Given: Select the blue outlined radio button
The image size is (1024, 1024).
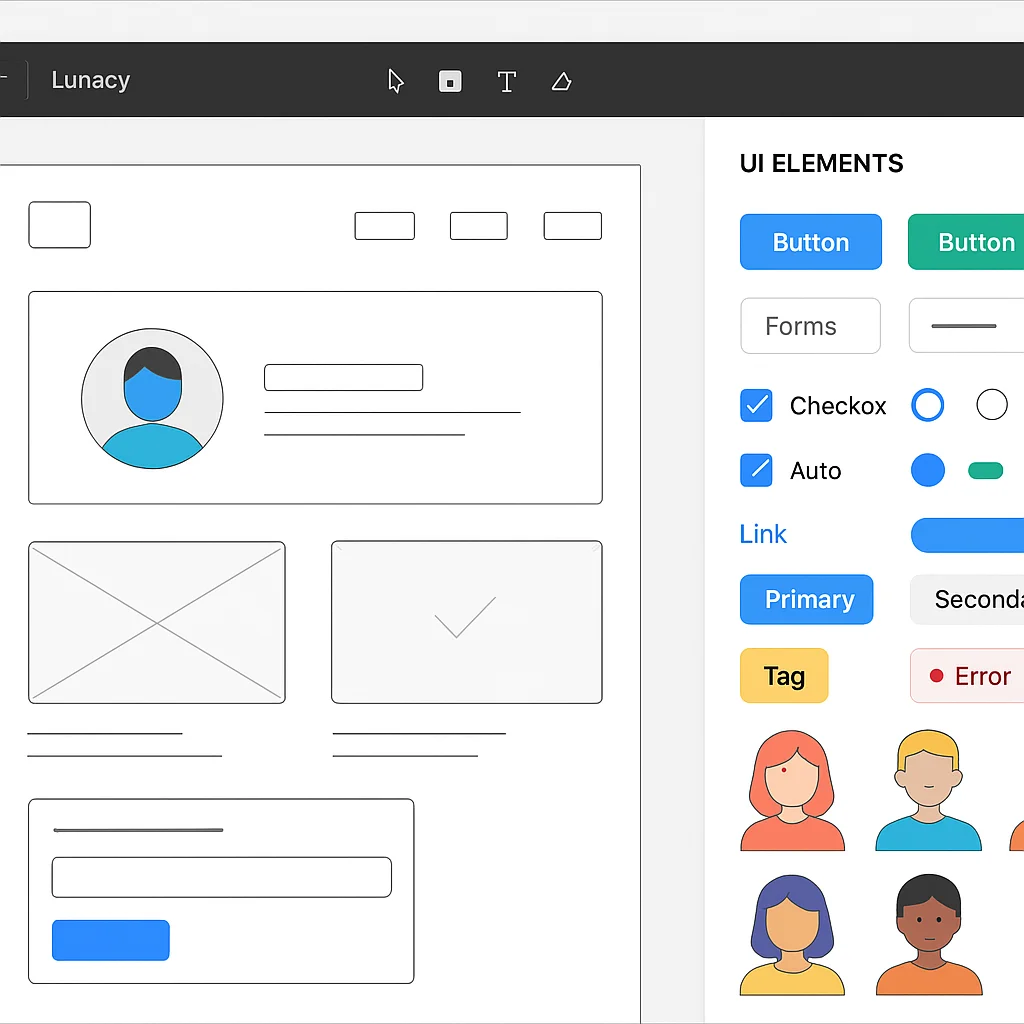Looking at the screenshot, I should click(x=928, y=404).
